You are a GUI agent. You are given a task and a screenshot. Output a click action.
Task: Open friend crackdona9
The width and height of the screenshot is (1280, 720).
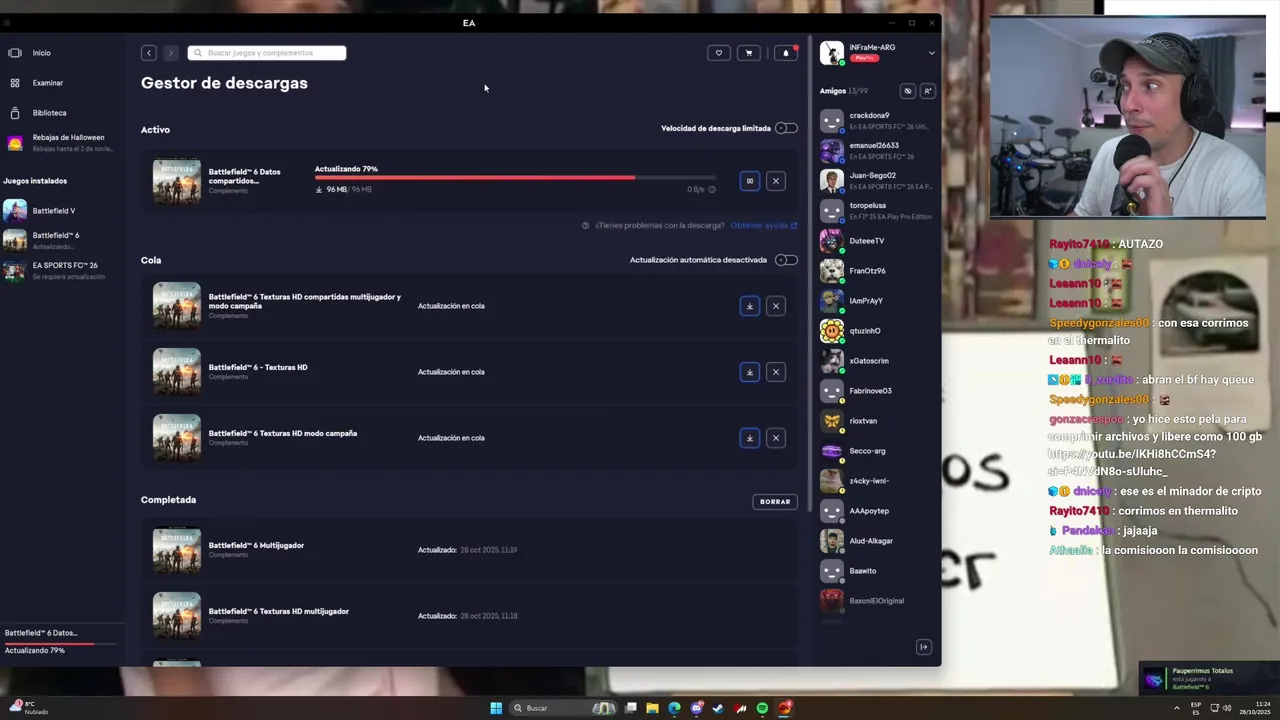tap(876, 120)
